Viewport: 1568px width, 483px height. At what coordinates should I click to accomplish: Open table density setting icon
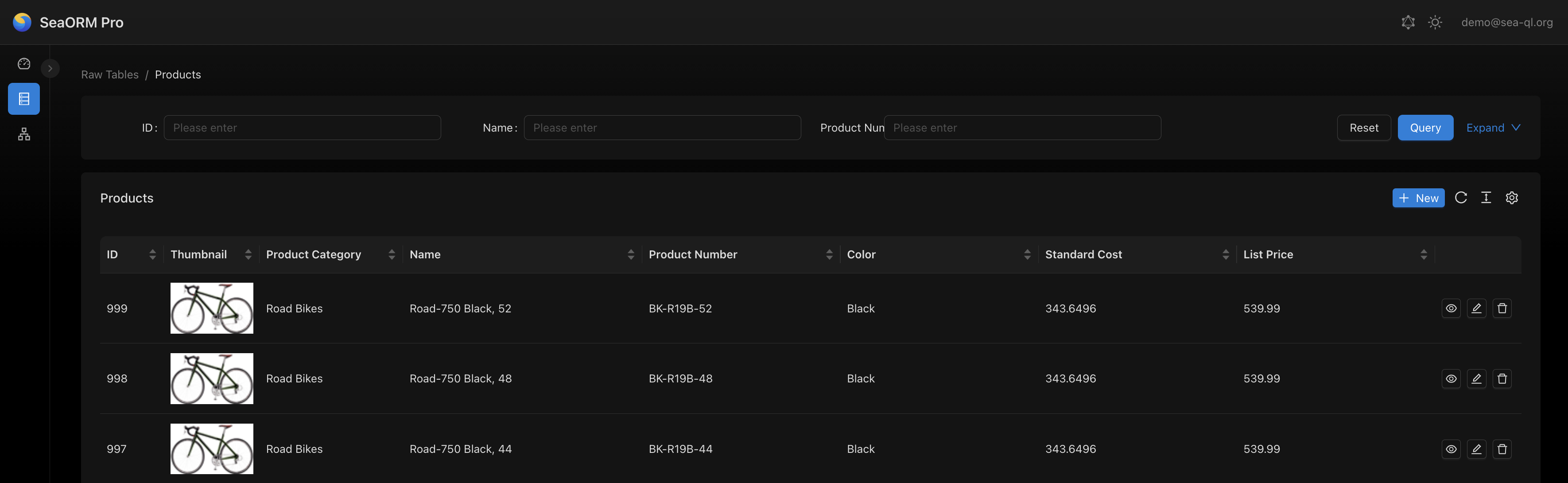pyautogui.click(x=1486, y=198)
